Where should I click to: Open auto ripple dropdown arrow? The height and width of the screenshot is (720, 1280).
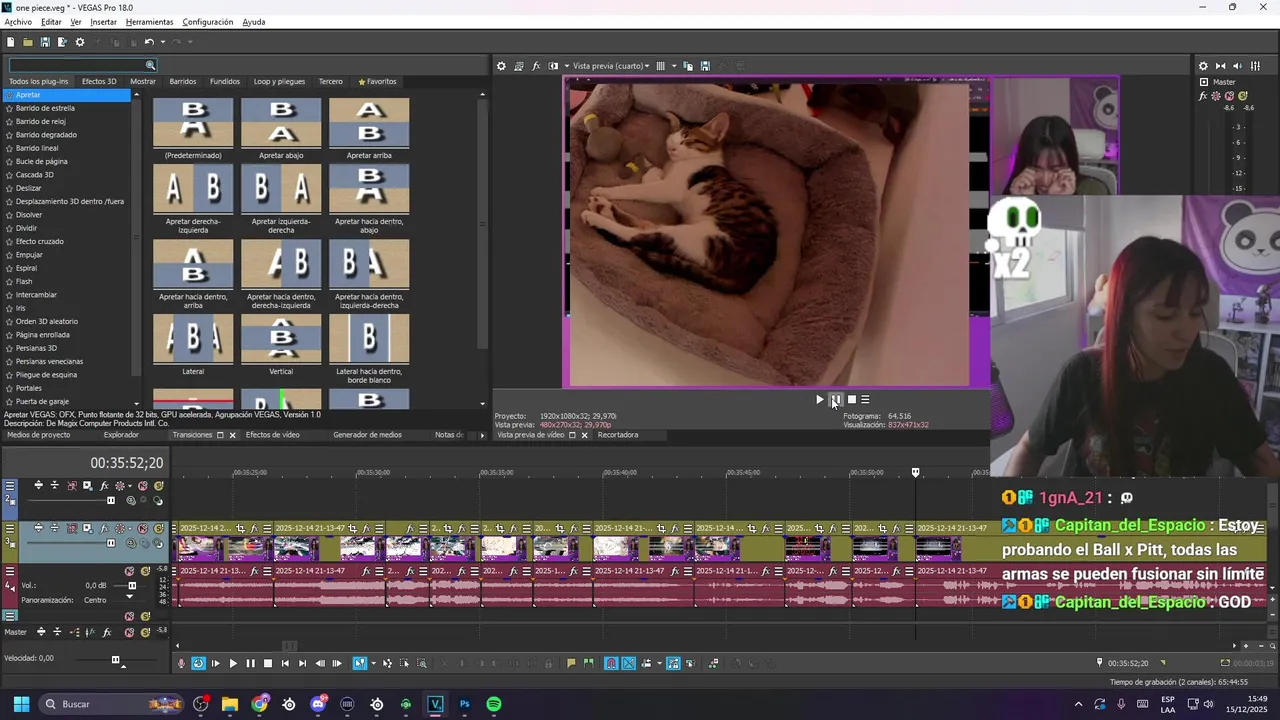tap(659, 663)
